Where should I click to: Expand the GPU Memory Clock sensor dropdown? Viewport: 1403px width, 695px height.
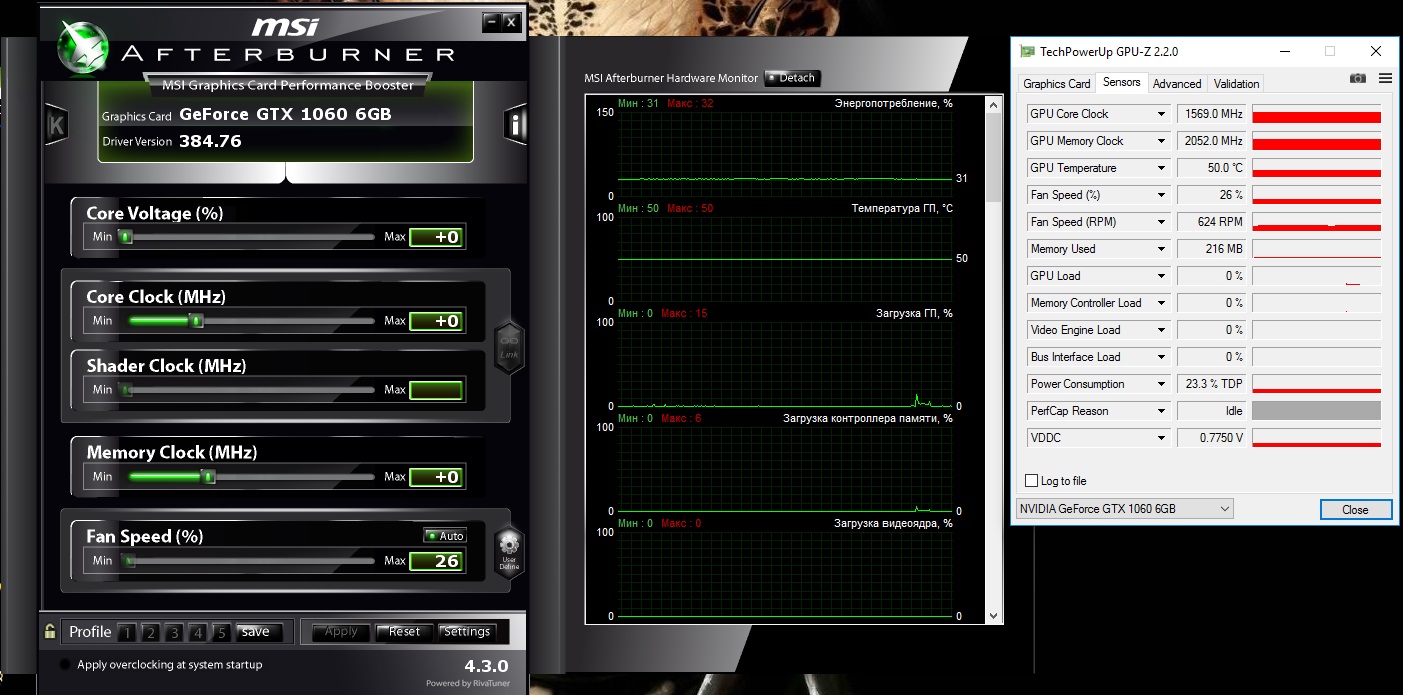pos(1161,141)
